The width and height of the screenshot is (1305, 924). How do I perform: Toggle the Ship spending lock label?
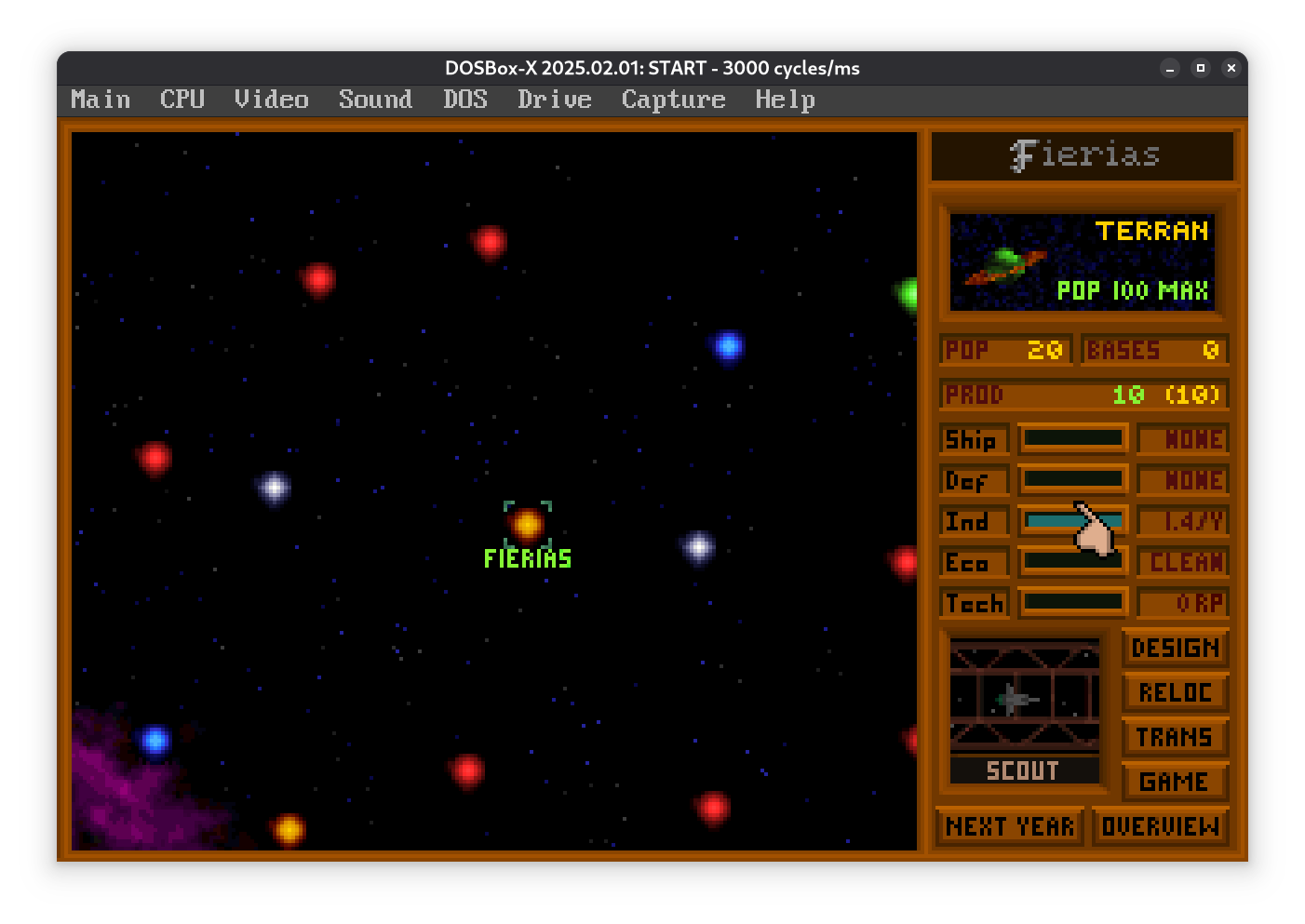tap(974, 439)
